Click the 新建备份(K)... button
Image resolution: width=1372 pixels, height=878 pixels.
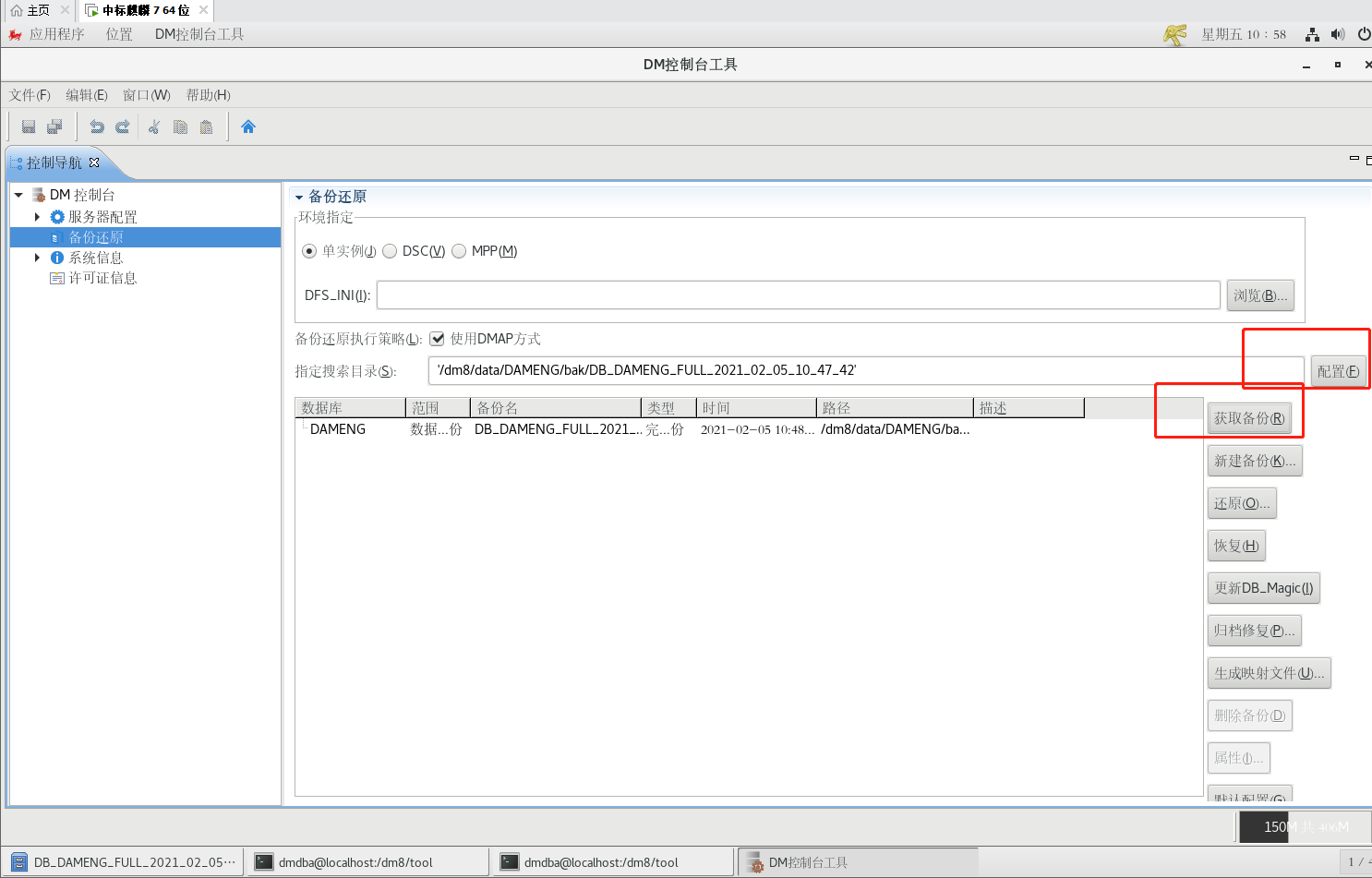click(x=1255, y=461)
